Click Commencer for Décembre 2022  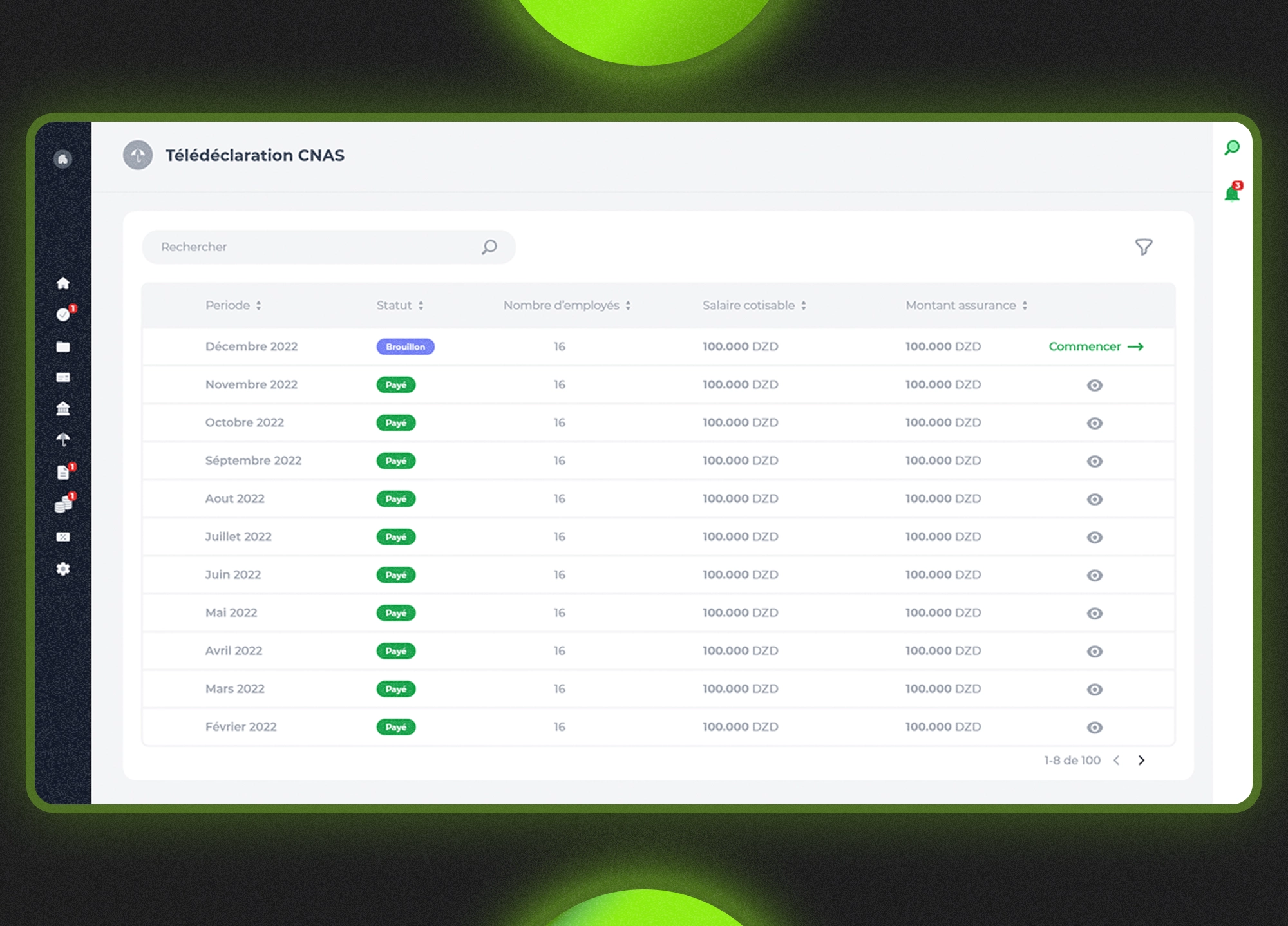[x=1096, y=346]
